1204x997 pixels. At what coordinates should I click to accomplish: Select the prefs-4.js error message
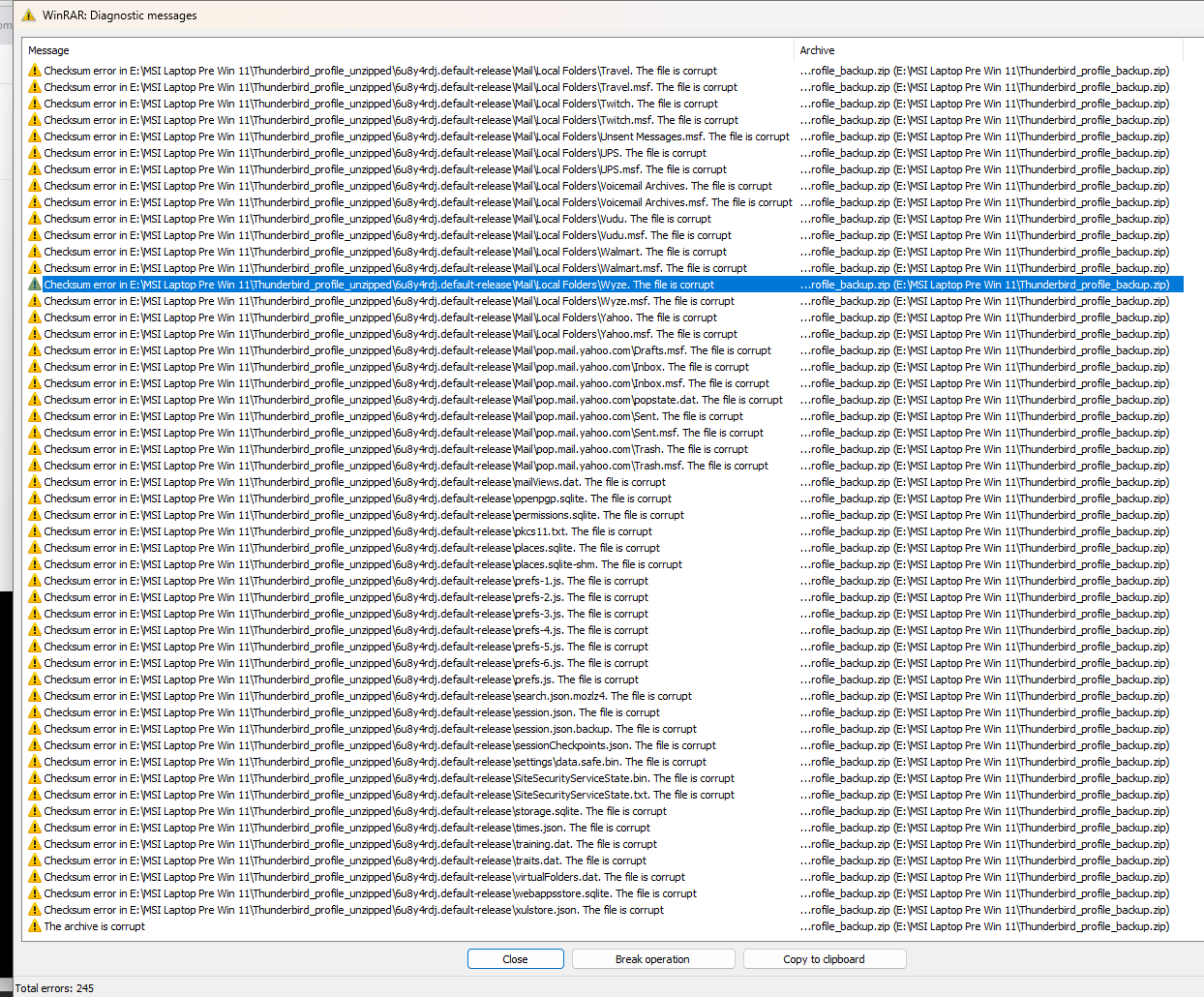coord(346,630)
